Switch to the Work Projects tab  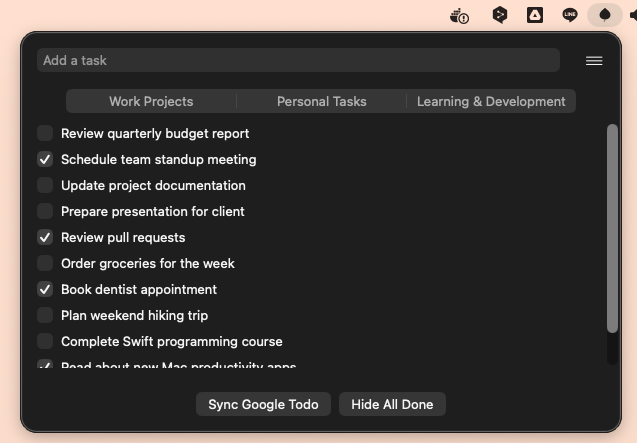pyautogui.click(x=151, y=101)
